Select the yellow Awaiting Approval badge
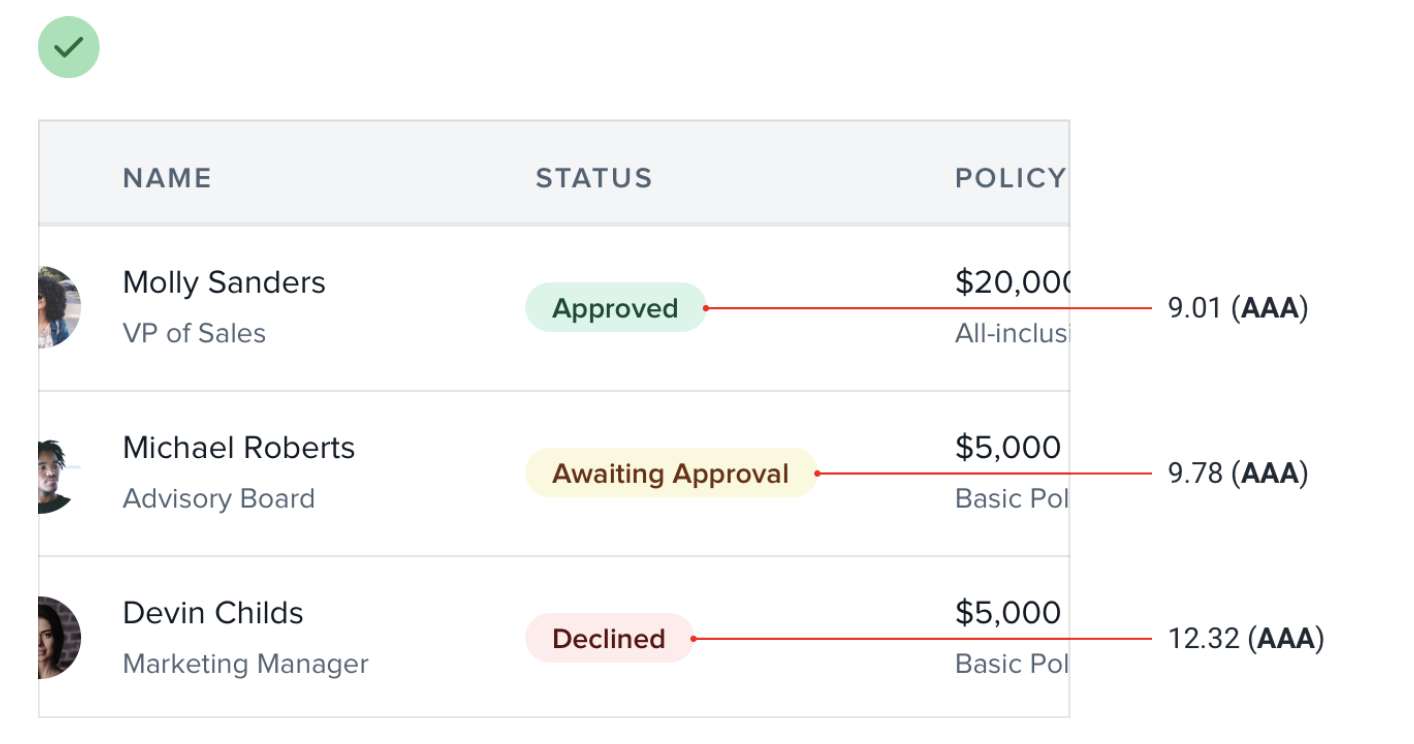 pyautogui.click(x=671, y=473)
